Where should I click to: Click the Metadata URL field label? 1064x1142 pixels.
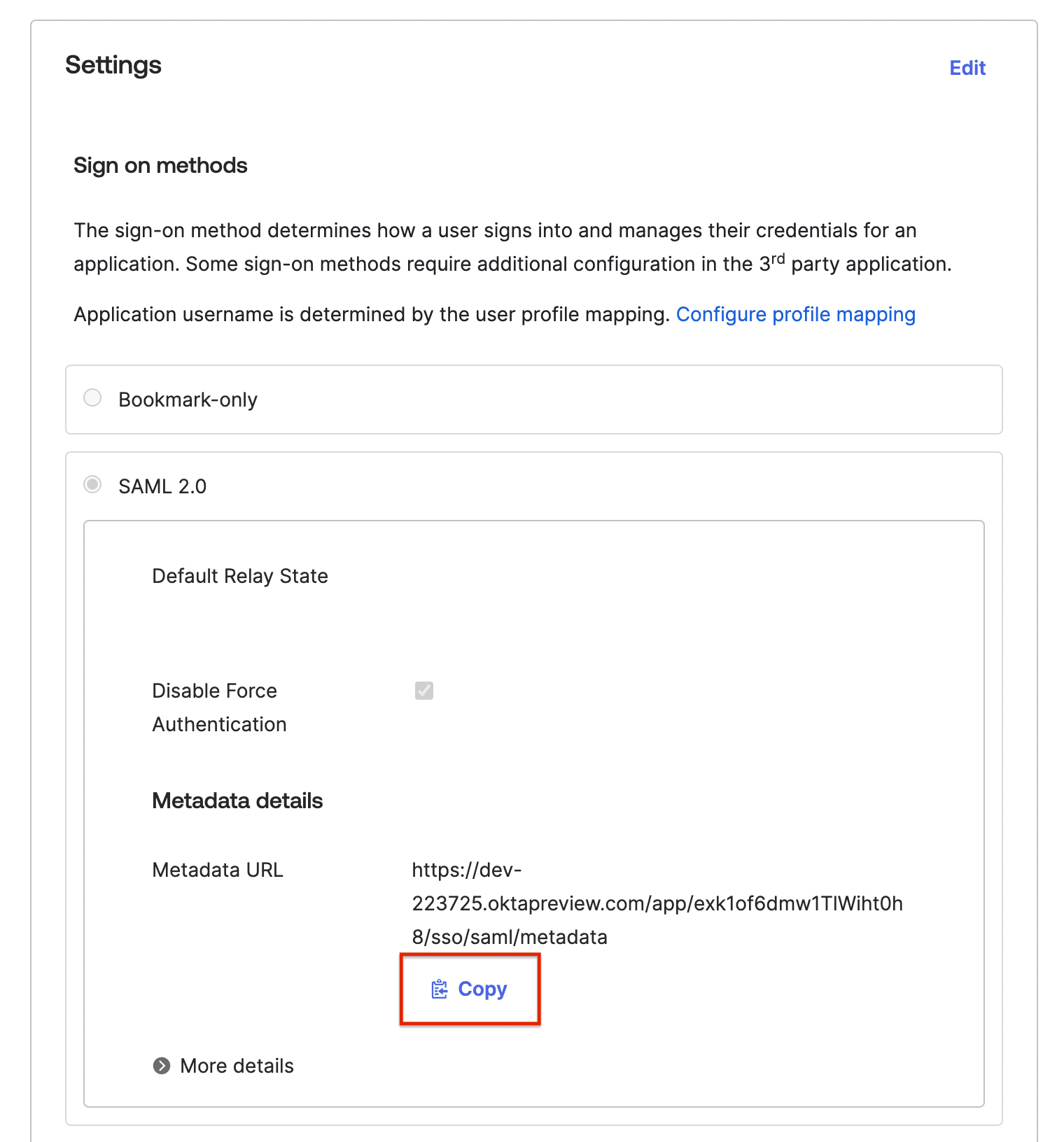218,870
